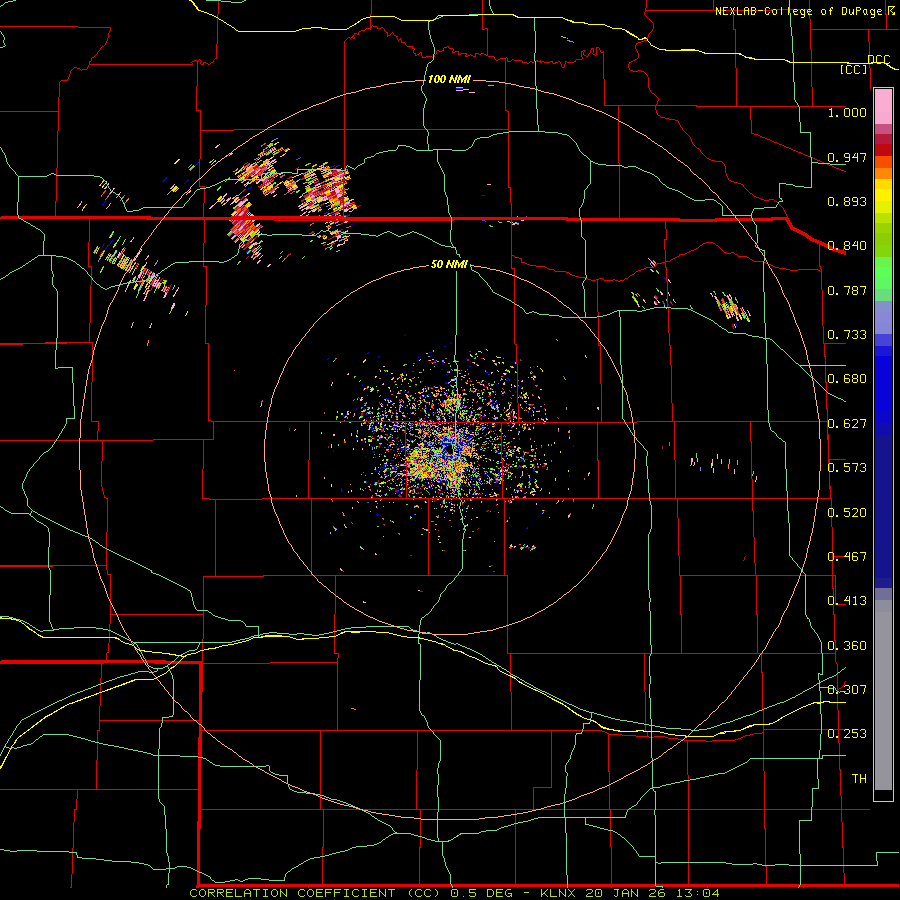Select the 0.840 scale value
The width and height of the screenshot is (900, 900).
click(847, 245)
